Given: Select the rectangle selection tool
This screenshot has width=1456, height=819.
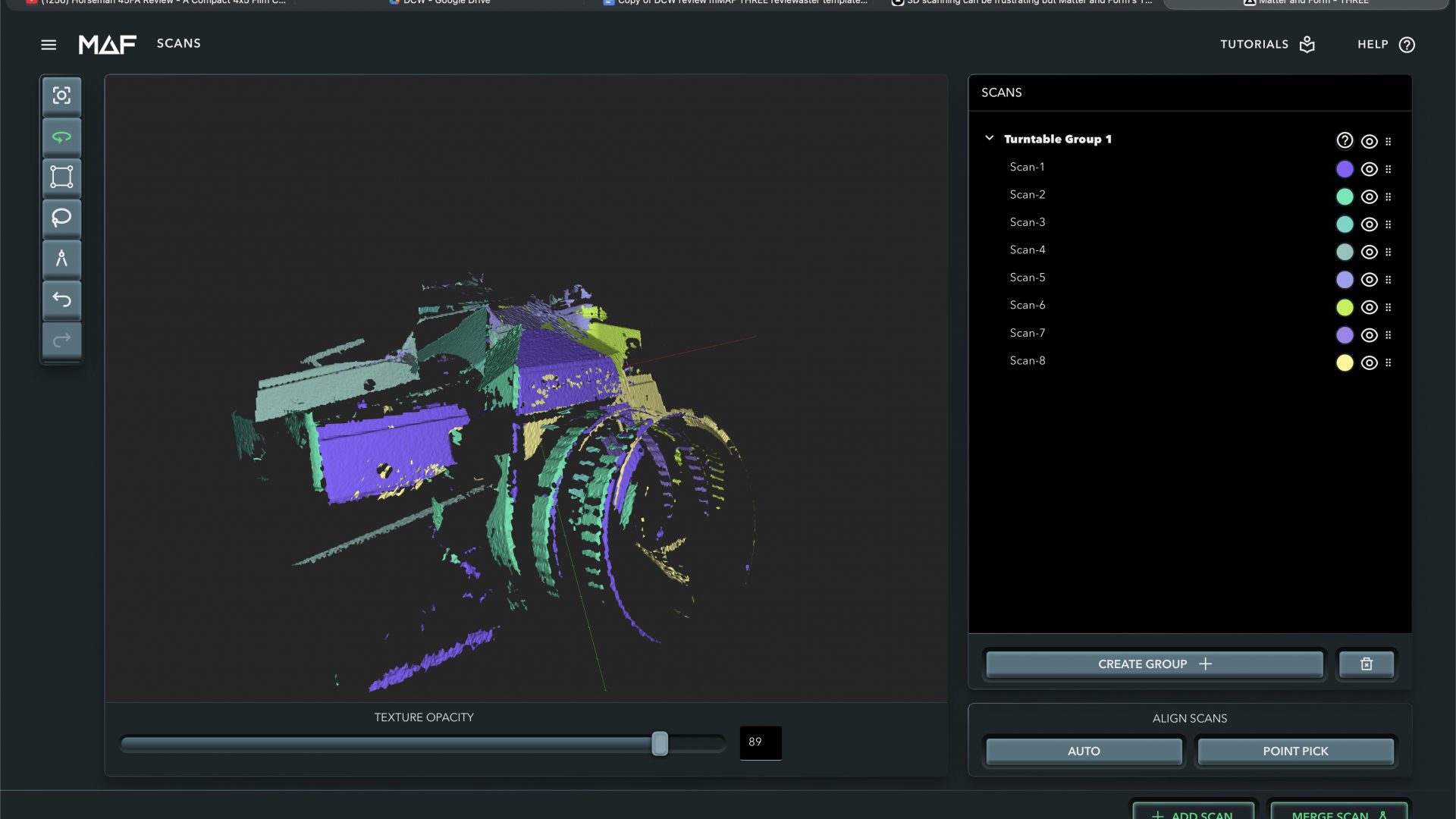Looking at the screenshot, I should pyautogui.click(x=61, y=177).
